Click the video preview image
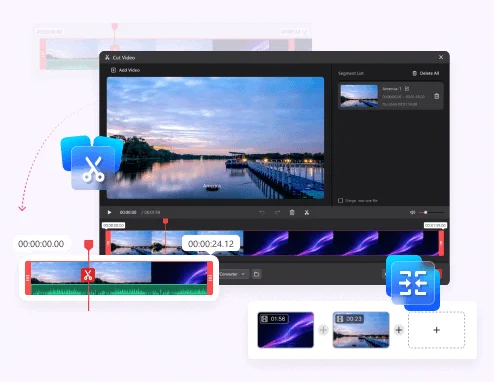Image resolution: width=494 pixels, height=382 pixels. point(215,138)
